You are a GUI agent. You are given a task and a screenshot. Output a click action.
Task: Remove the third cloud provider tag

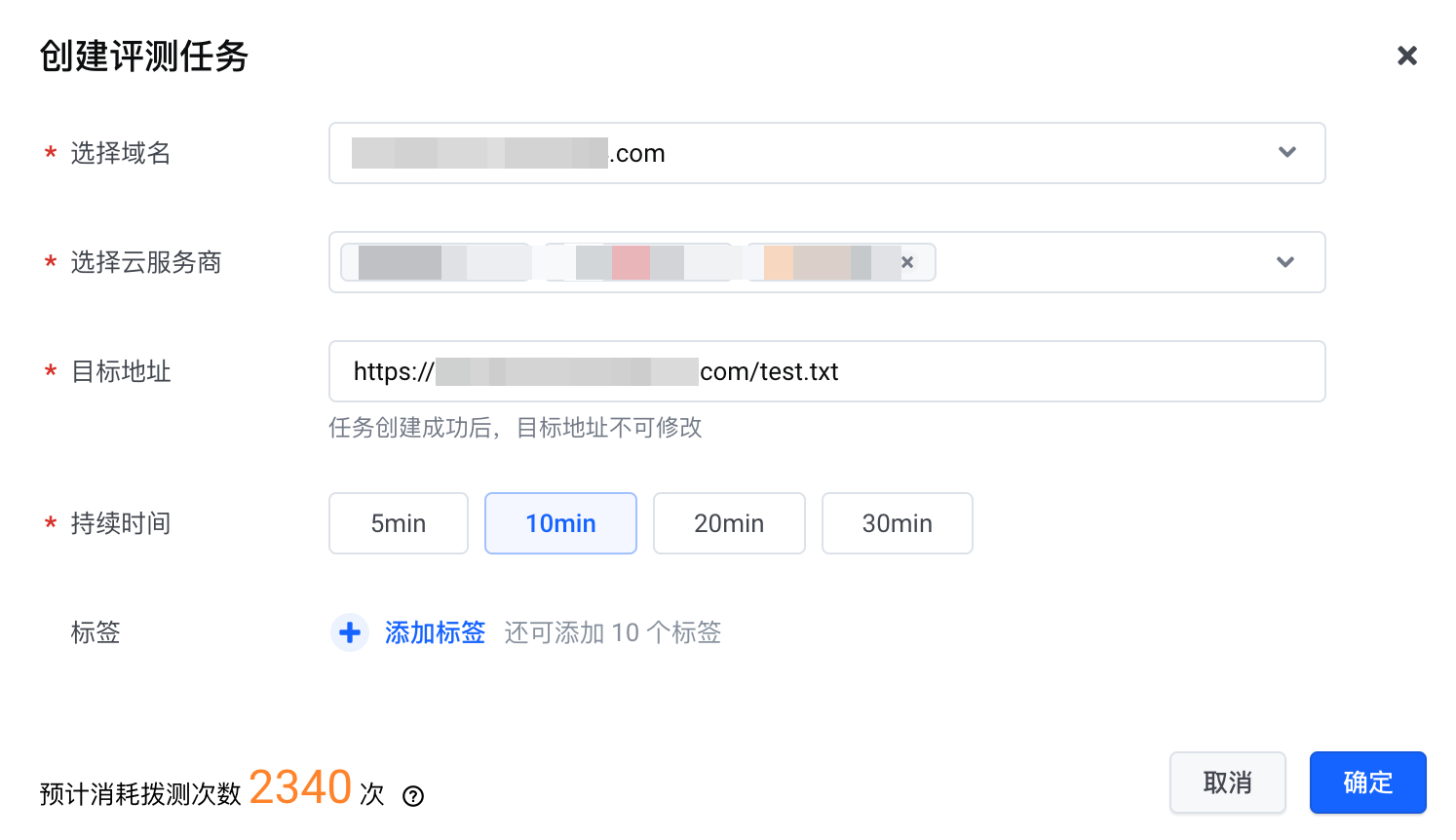point(907,262)
